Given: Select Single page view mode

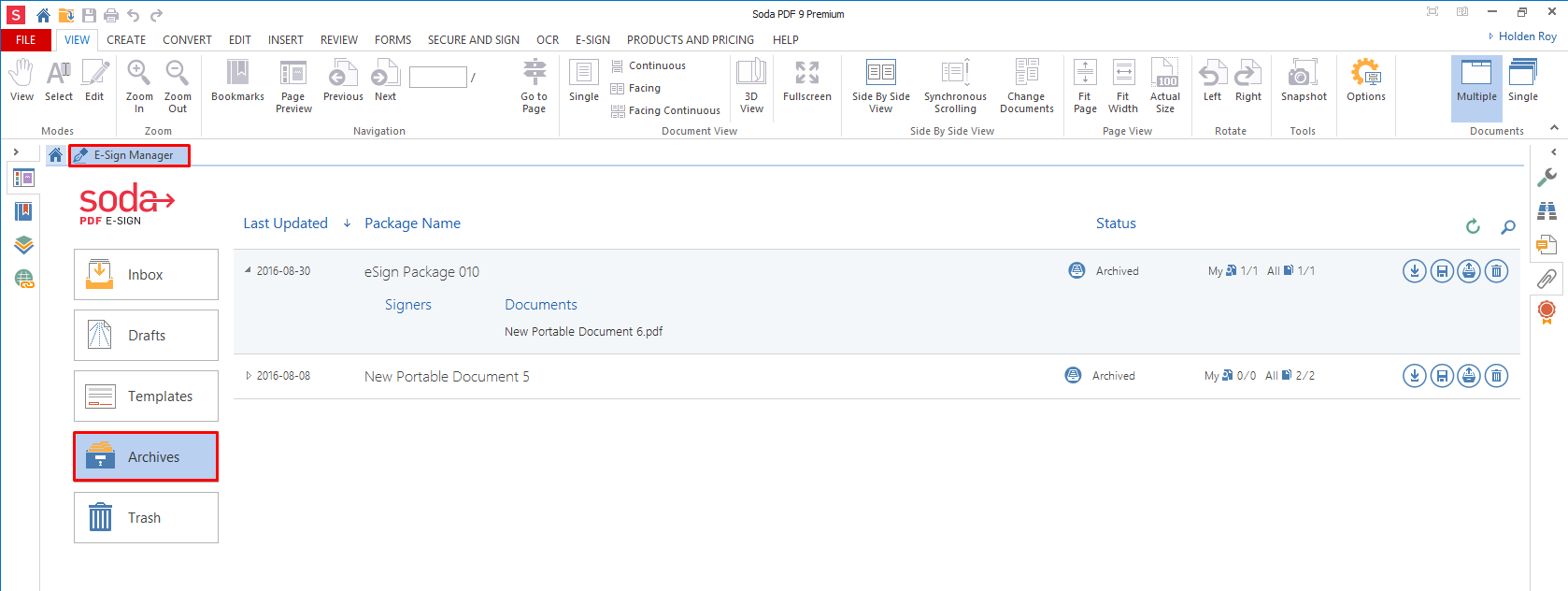Looking at the screenshot, I should tap(584, 80).
